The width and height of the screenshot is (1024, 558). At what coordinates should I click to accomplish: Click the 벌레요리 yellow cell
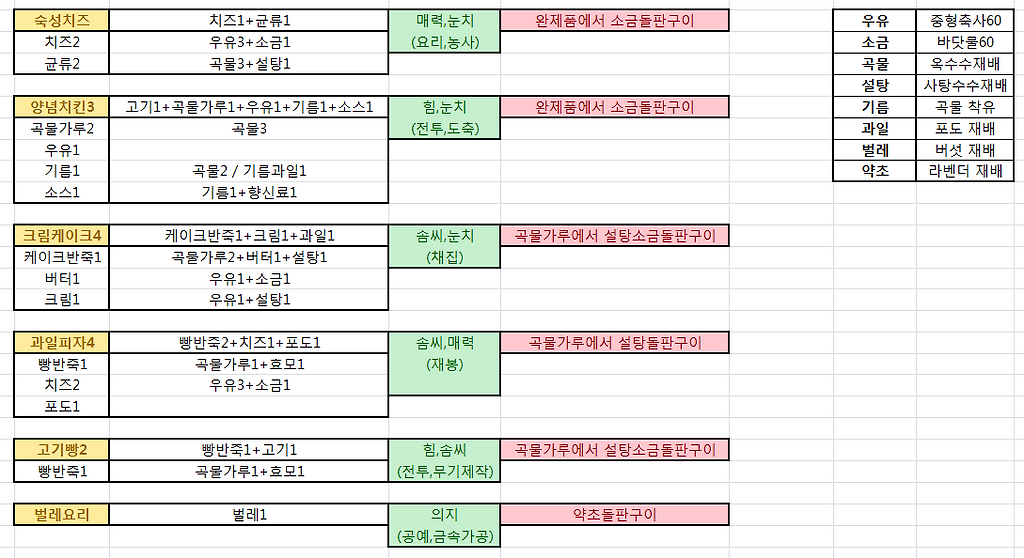click(62, 515)
